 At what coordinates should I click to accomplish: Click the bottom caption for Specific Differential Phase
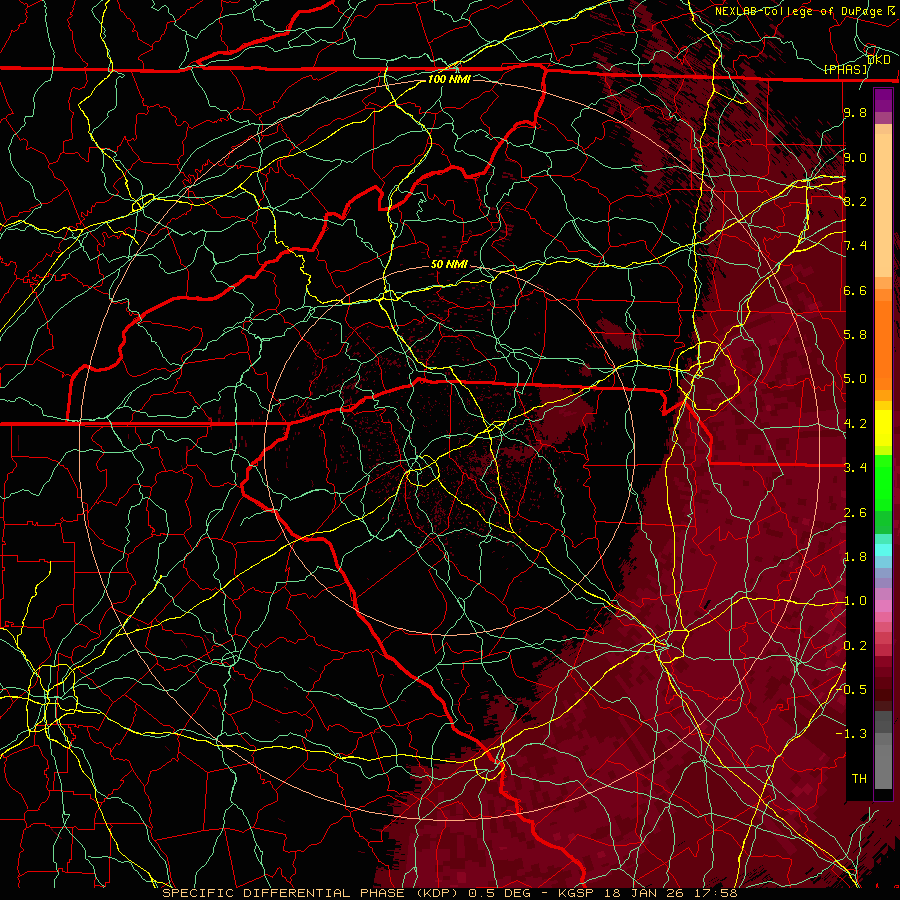pos(450,893)
